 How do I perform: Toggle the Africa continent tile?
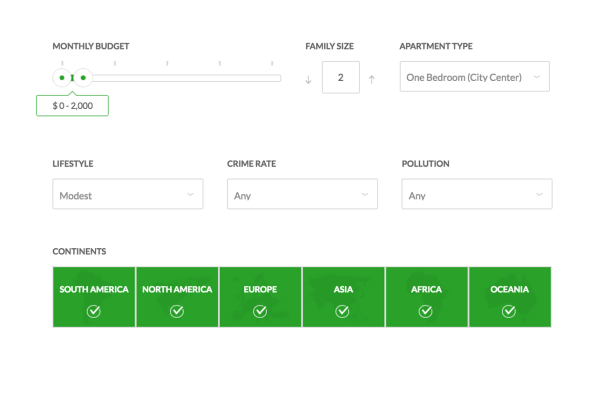coord(427,297)
